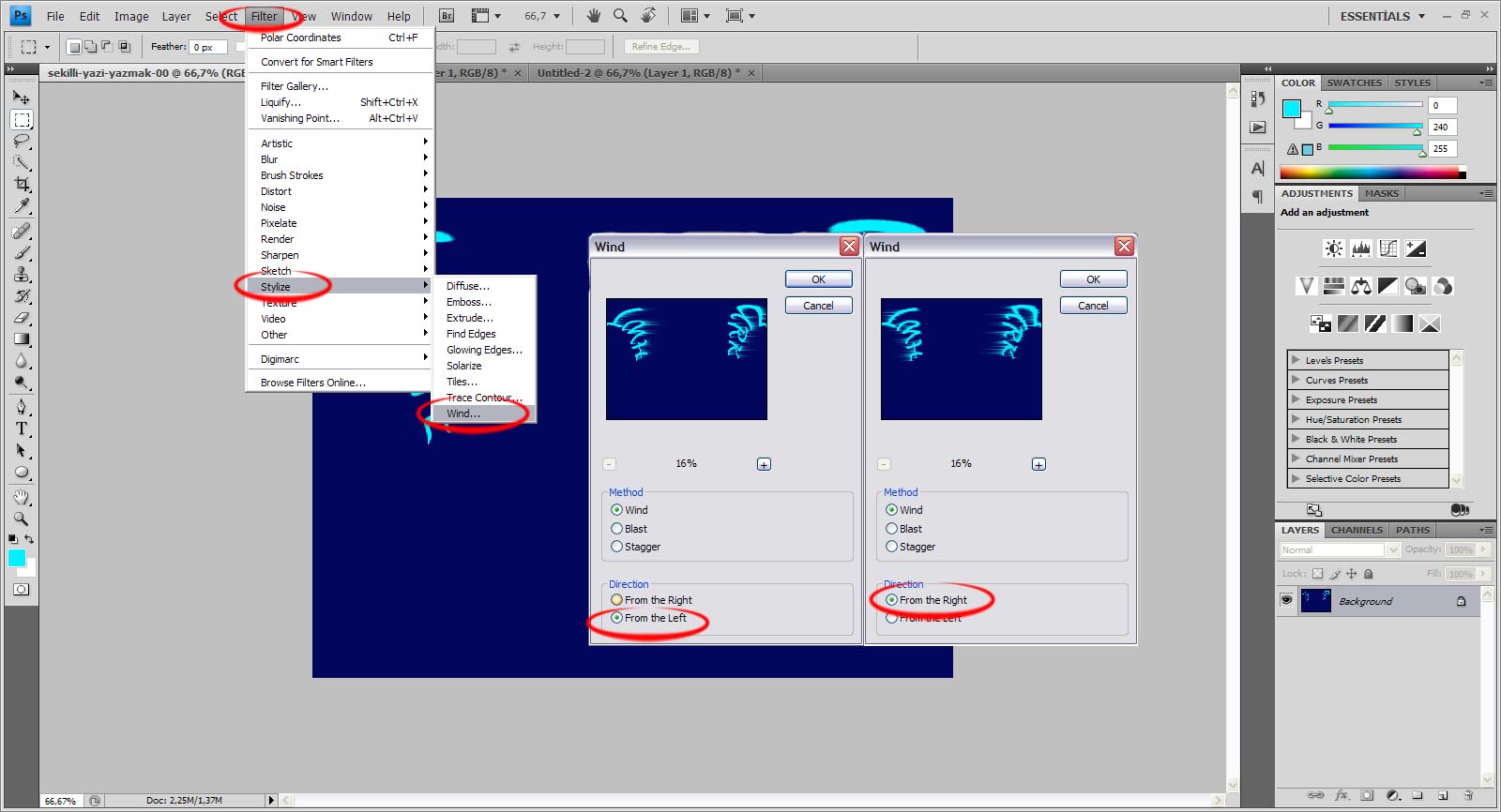The image size is (1501, 812).
Task: Zoom out preview of right Wind dialog
Action: [884, 464]
